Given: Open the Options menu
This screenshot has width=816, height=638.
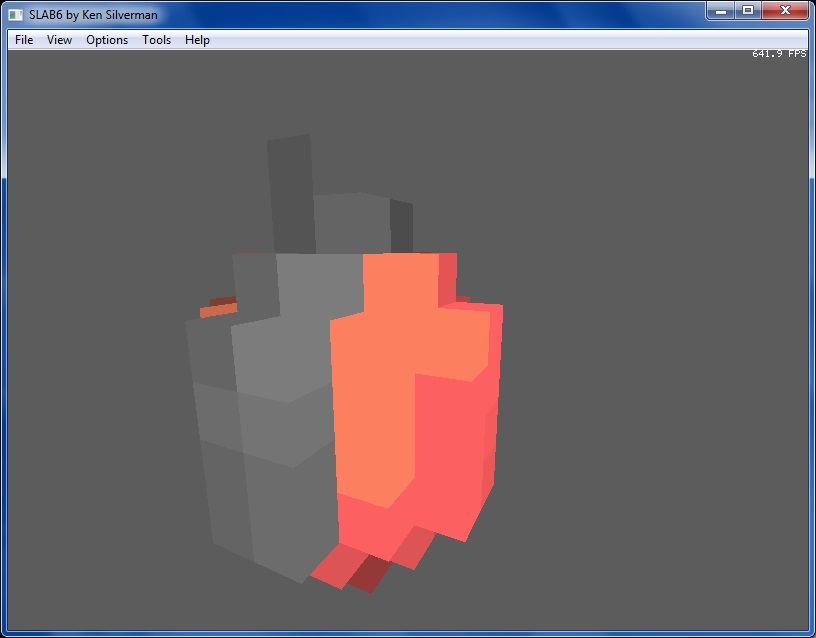Looking at the screenshot, I should pyautogui.click(x=107, y=40).
